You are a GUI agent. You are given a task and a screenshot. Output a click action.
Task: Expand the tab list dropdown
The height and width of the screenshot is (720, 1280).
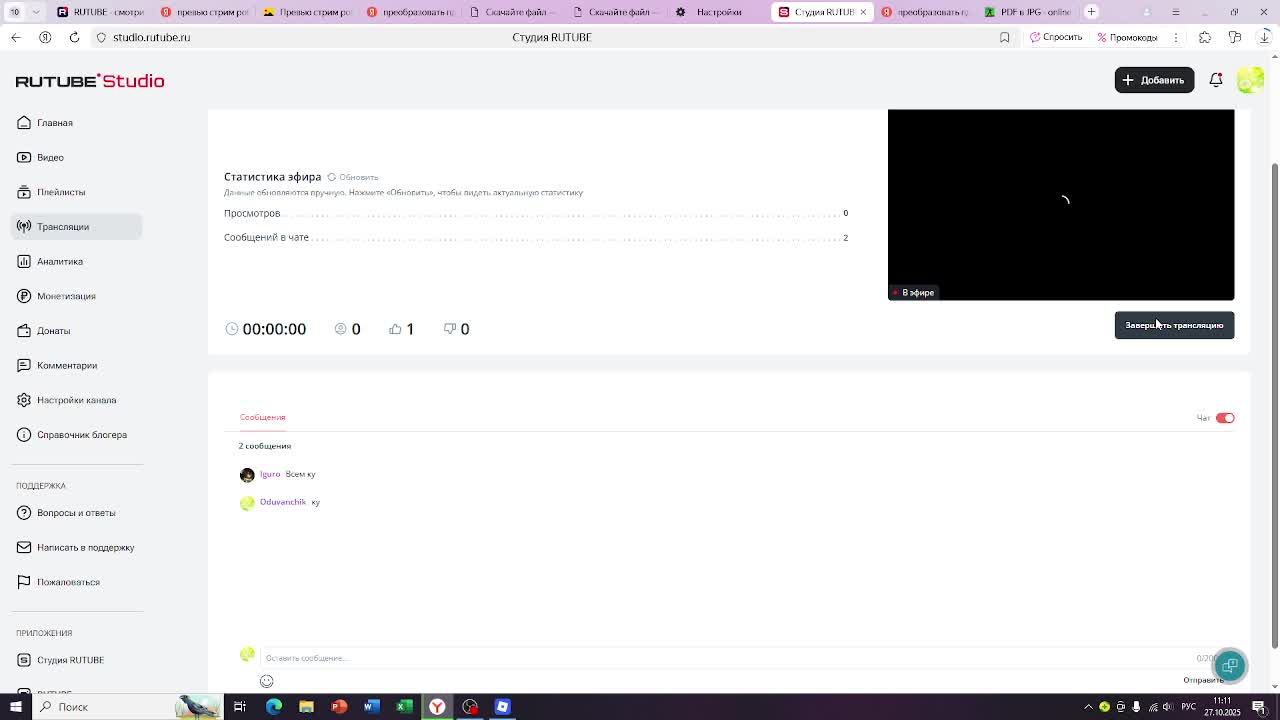tap(36, 12)
